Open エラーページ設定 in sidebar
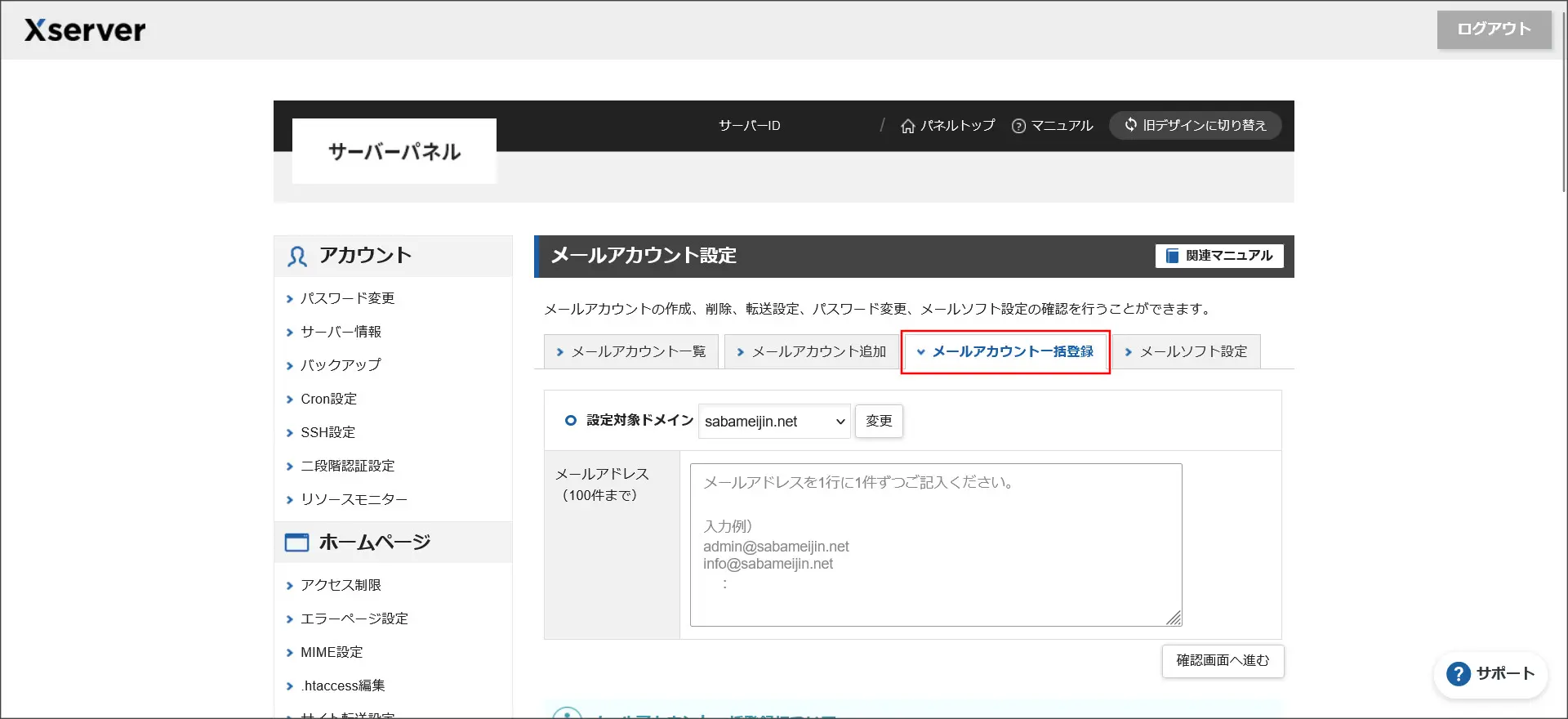The height and width of the screenshot is (719, 1568). click(x=354, y=619)
